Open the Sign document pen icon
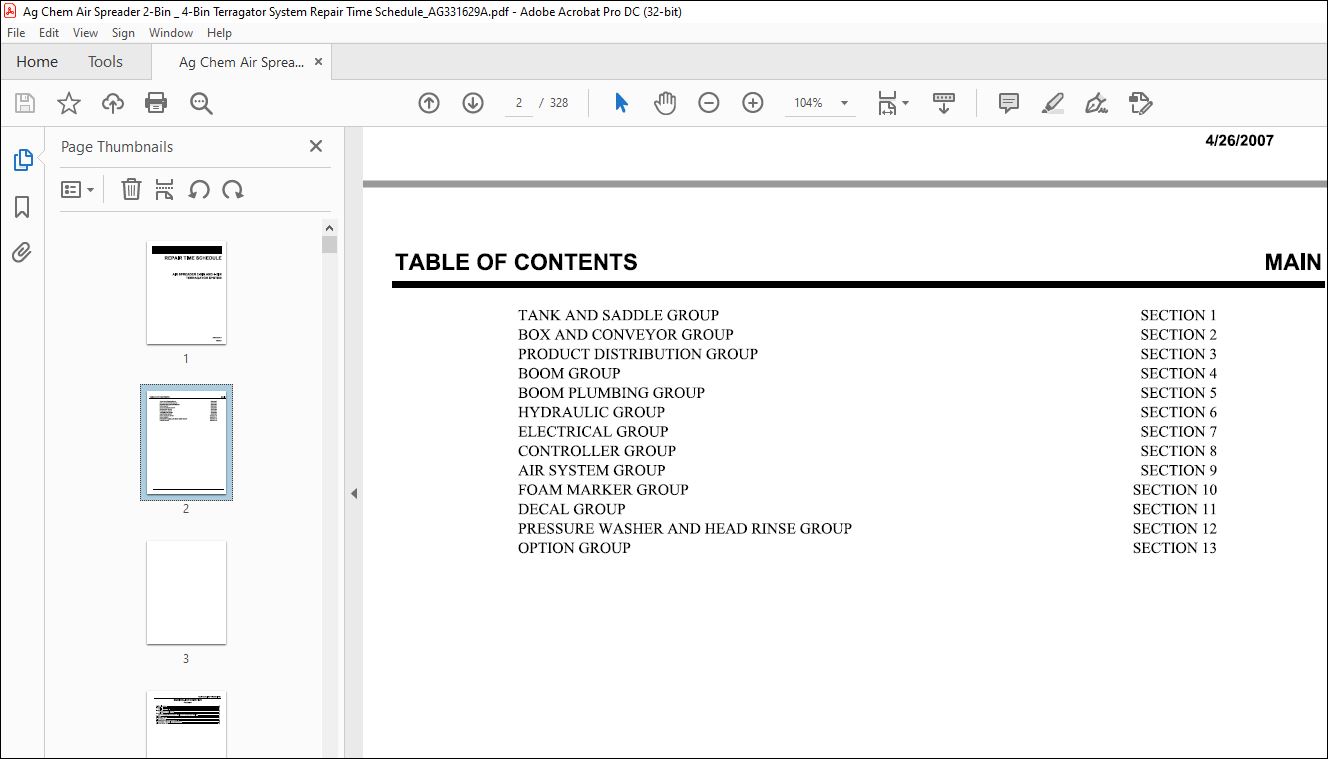This screenshot has height=759, width=1328. click(1096, 103)
